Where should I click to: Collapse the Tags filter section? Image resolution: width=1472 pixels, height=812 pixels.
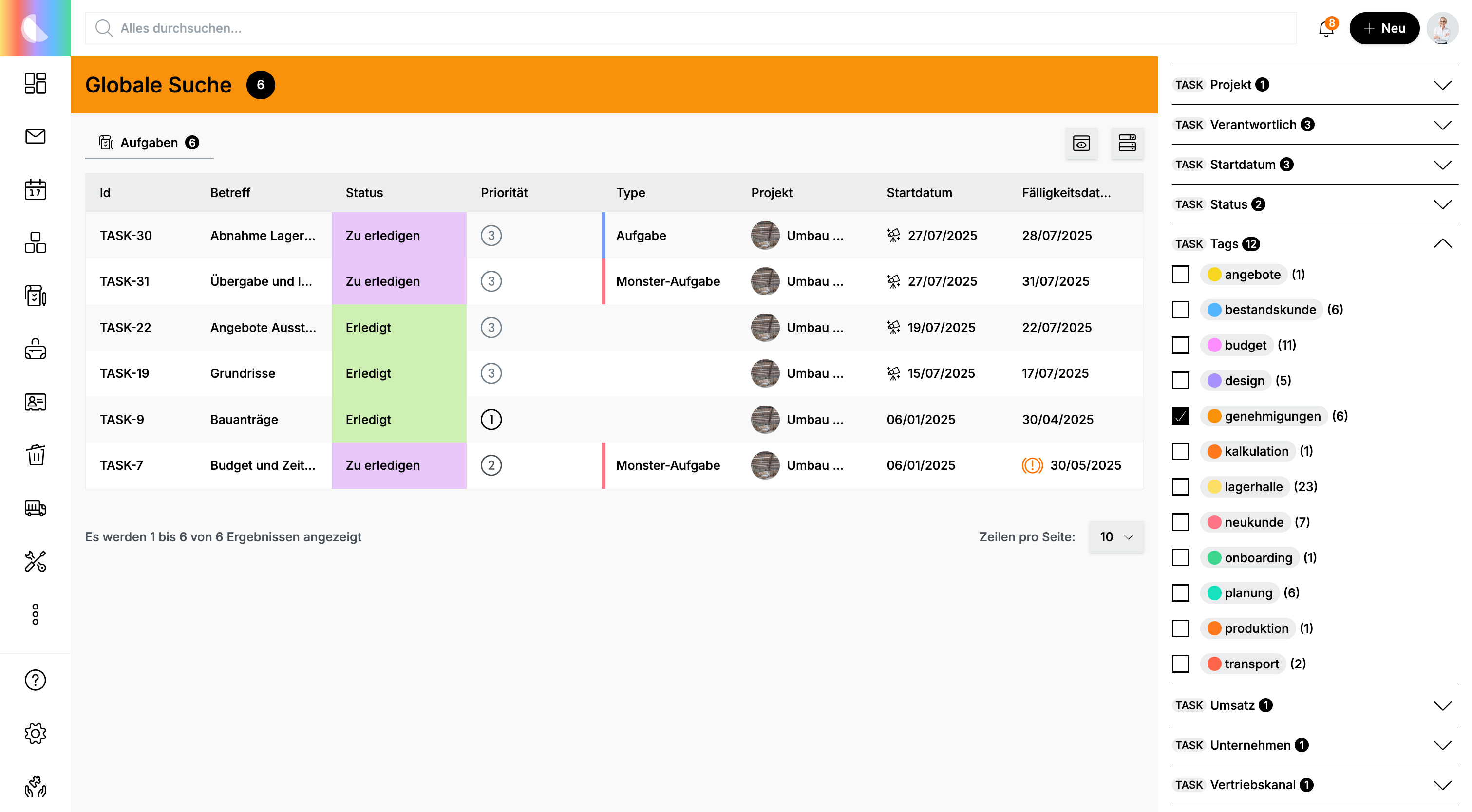1315,244
